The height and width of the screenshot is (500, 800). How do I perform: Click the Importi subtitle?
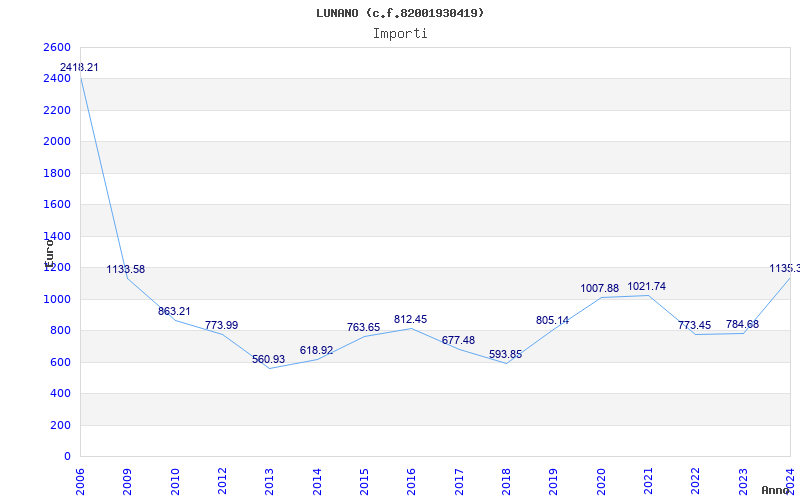[x=400, y=34]
